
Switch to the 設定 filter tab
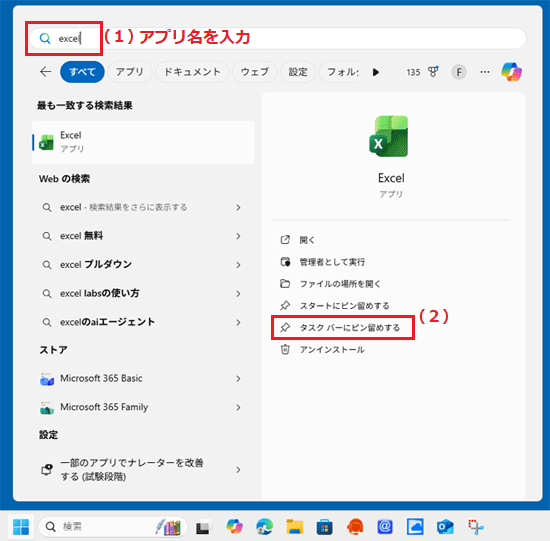tap(298, 72)
